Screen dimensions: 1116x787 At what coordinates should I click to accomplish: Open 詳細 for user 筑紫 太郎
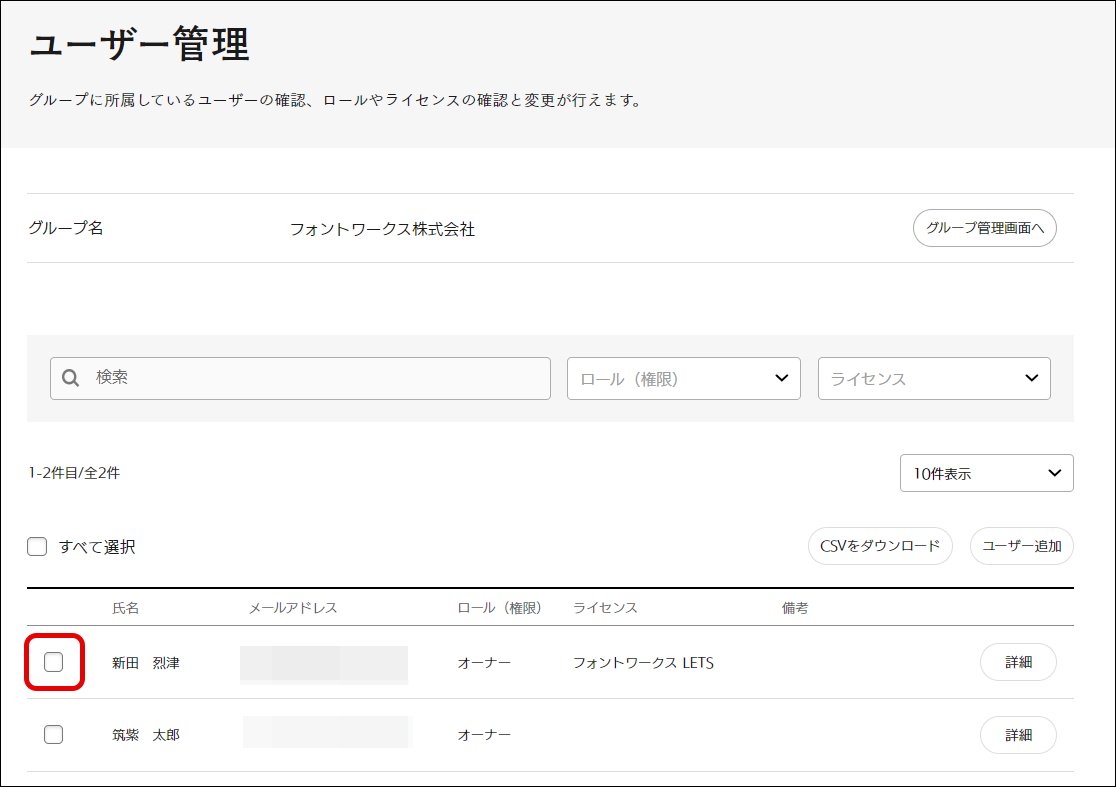[1018, 735]
